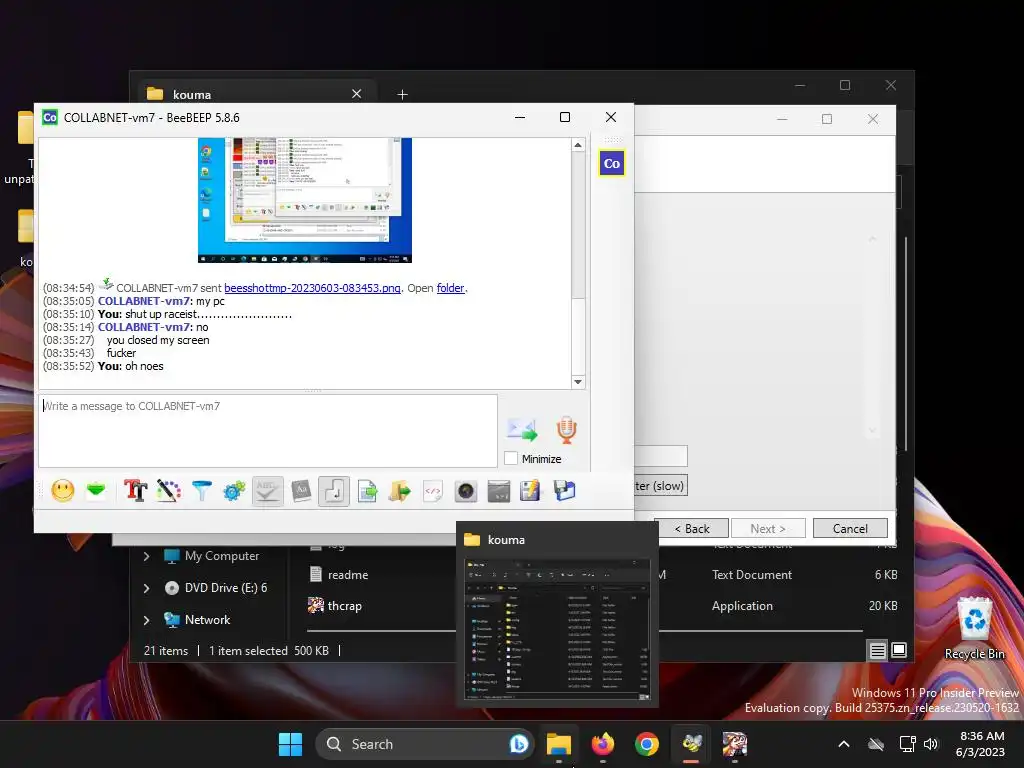Switch Explorer to details view
This screenshot has width=1024, height=768.
click(x=877, y=650)
